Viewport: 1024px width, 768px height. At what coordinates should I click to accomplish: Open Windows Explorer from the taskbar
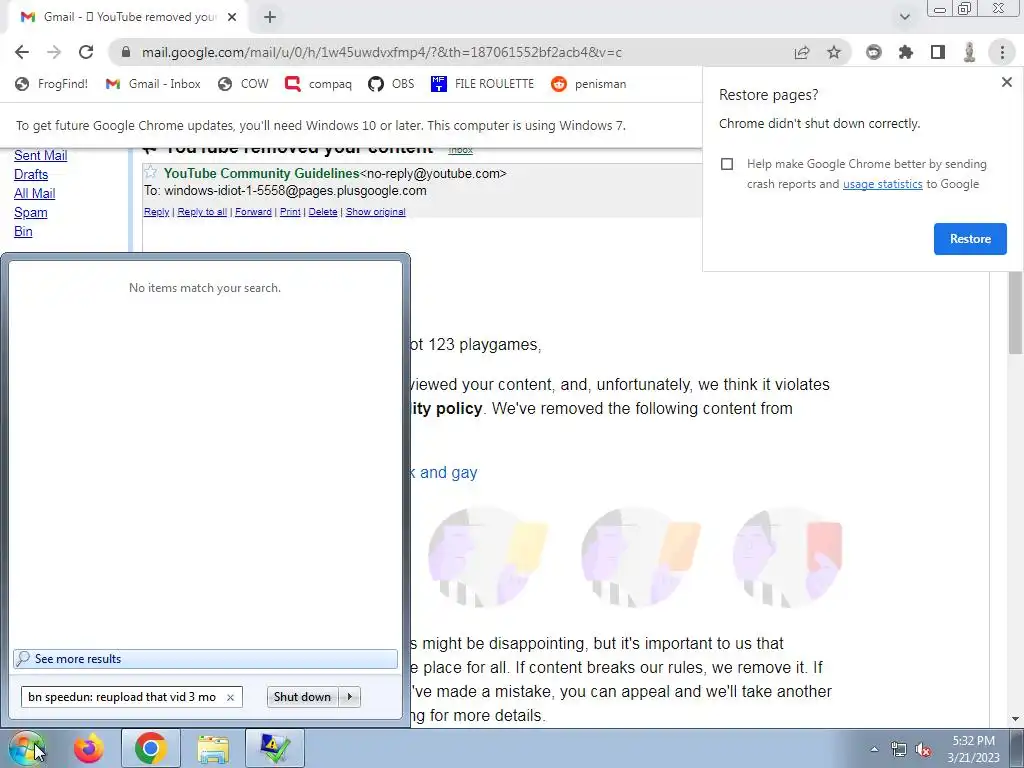(x=213, y=748)
